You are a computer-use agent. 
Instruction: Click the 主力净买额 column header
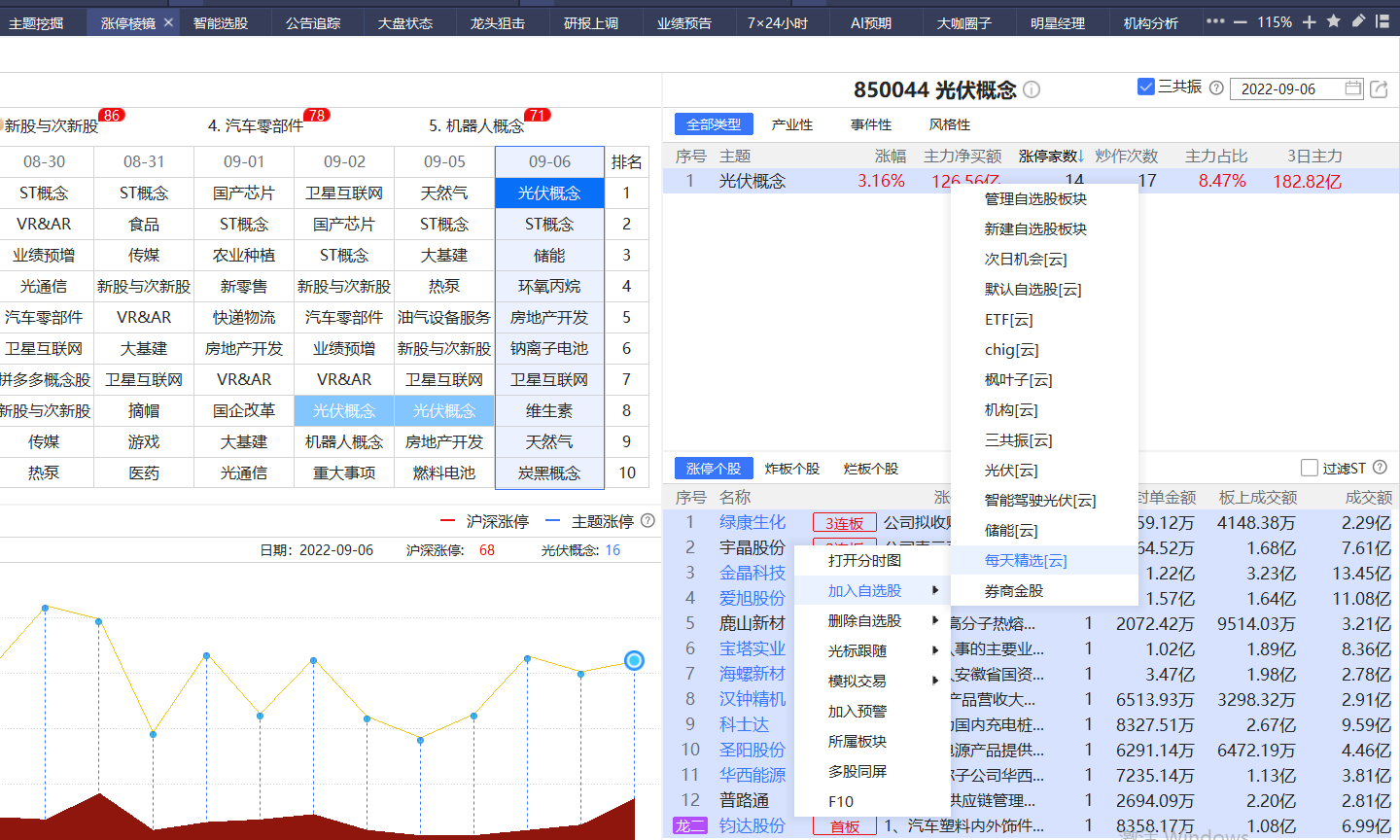pos(962,156)
